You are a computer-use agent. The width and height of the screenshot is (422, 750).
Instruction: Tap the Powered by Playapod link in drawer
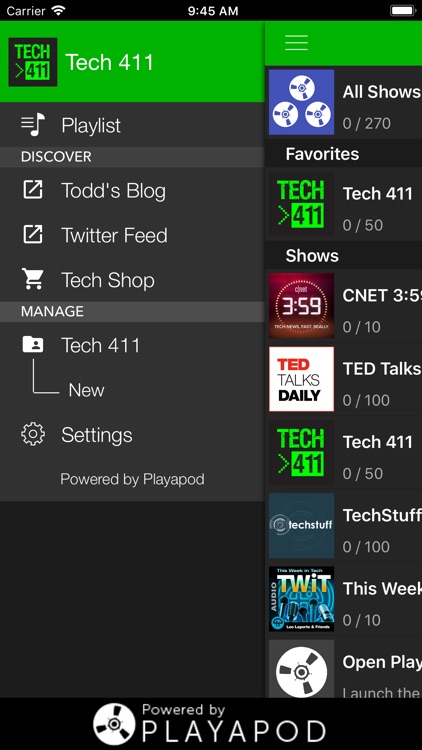point(132,479)
